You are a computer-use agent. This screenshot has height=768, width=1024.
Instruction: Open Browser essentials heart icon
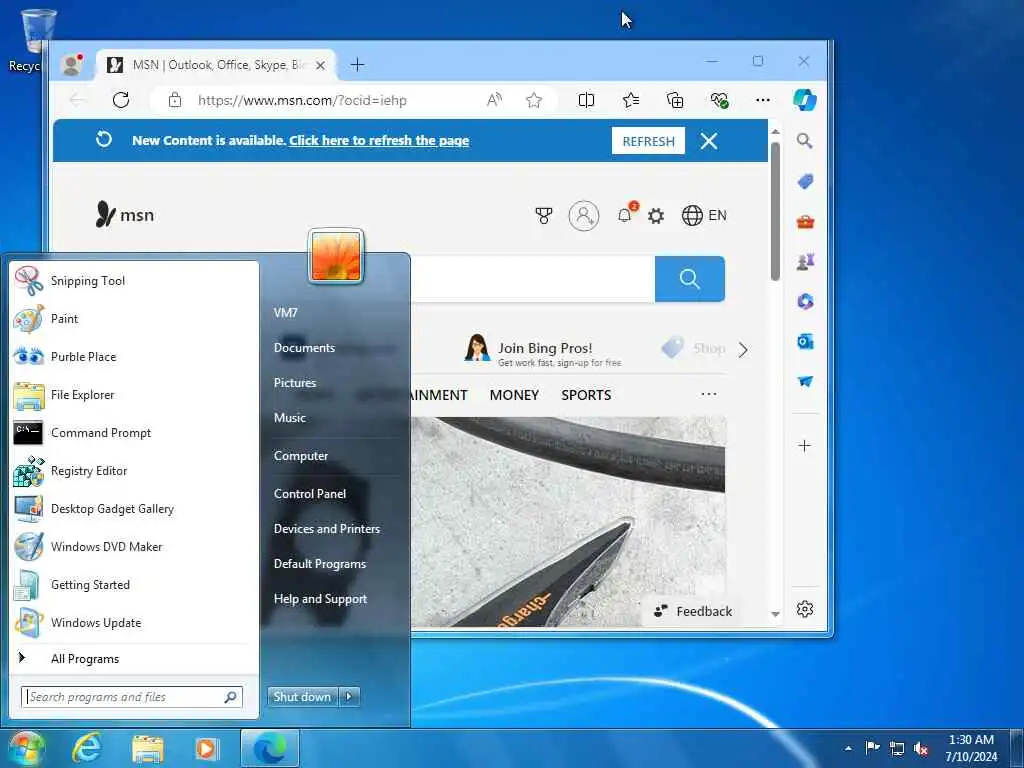click(719, 100)
